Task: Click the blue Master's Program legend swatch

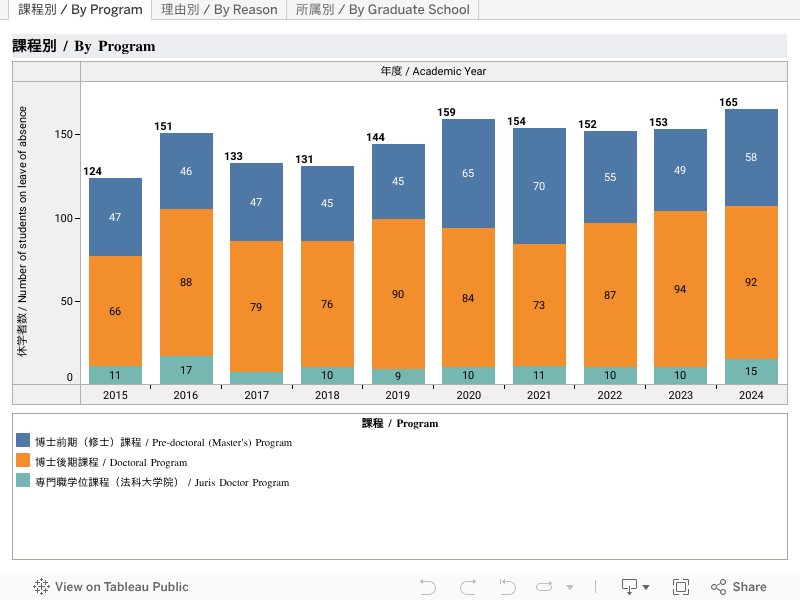Action: point(24,441)
